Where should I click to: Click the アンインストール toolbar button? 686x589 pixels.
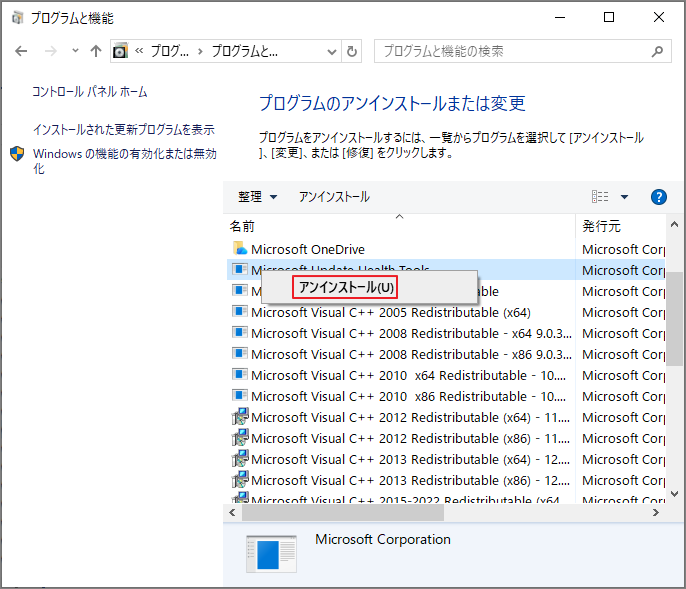click(334, 196)
